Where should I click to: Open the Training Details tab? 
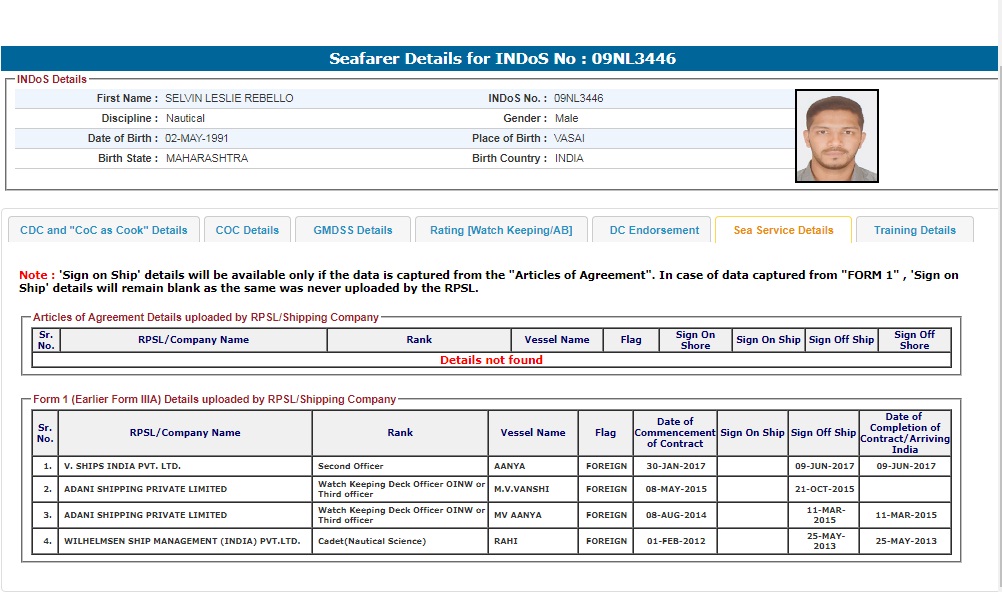[914, 230]
